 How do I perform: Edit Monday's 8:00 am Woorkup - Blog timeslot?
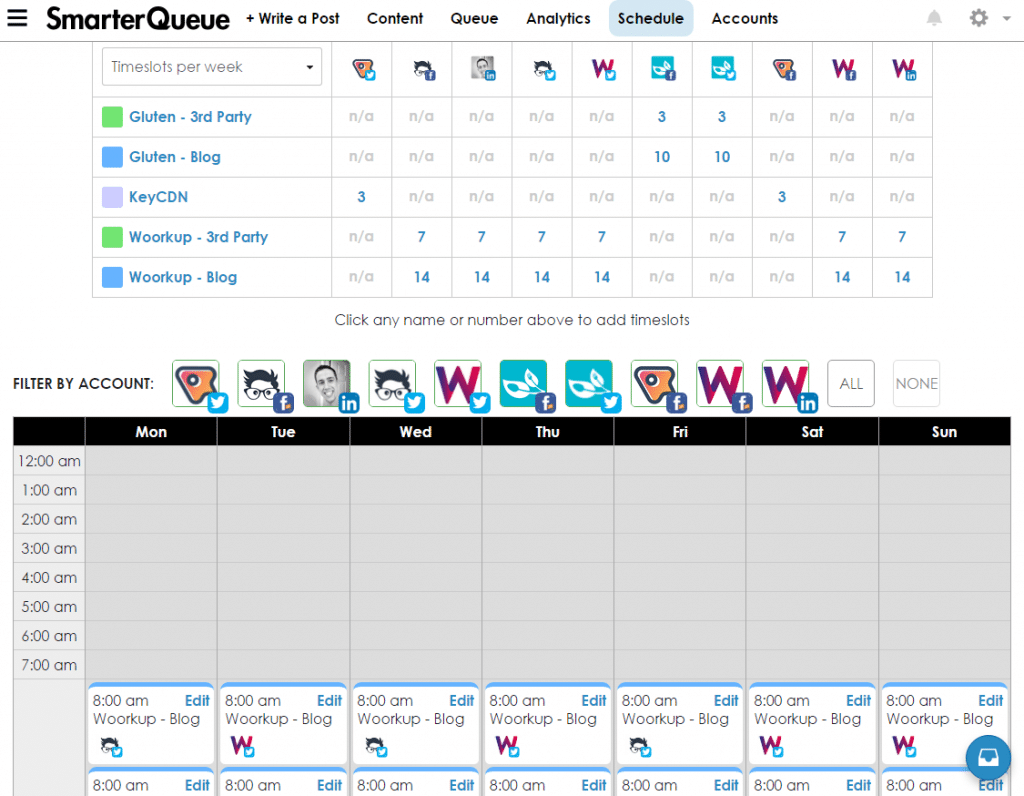click(197, 700)
